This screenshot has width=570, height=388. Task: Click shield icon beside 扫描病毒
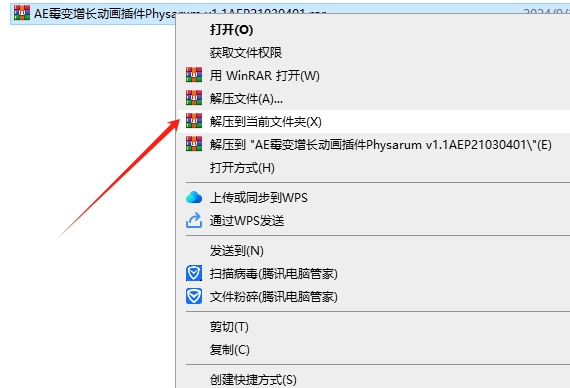tap(194, 273)
